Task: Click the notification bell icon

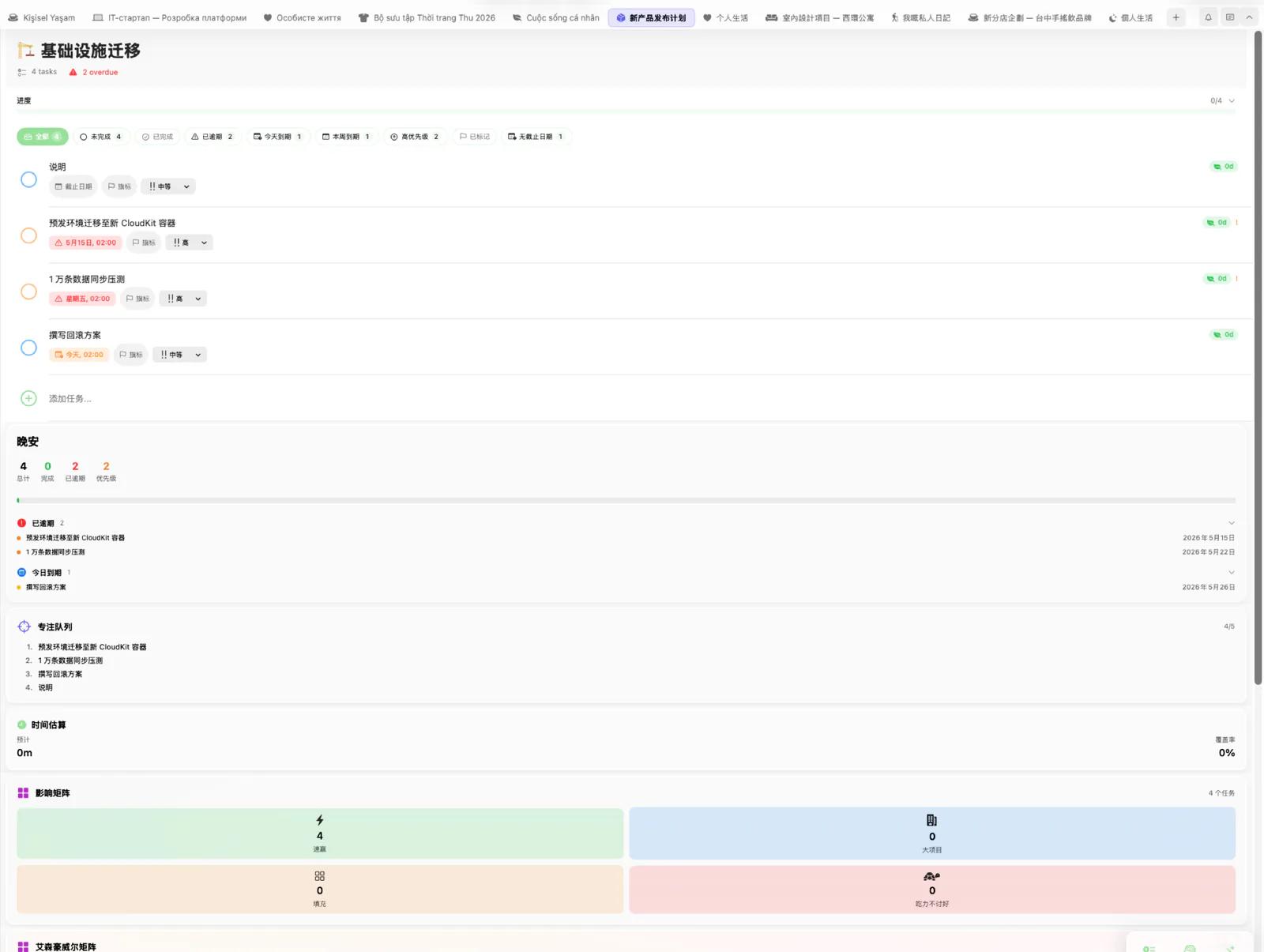Action: [1208, 17]
